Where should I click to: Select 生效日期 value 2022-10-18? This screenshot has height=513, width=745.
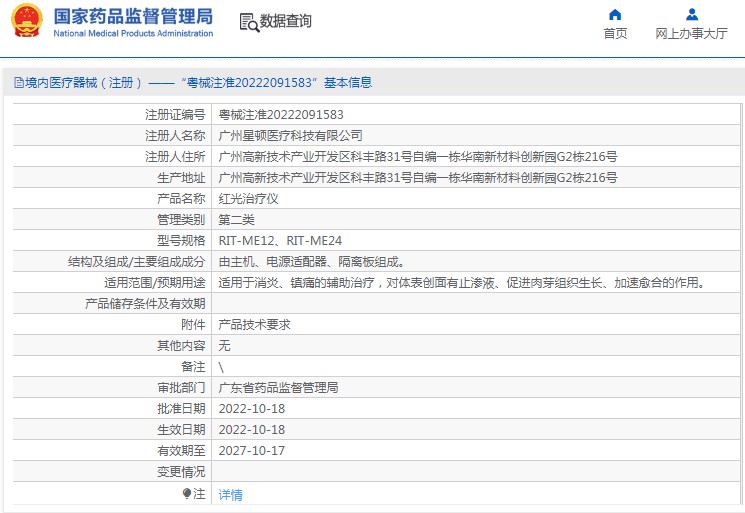pyautogui.click(x=252, y=430)
